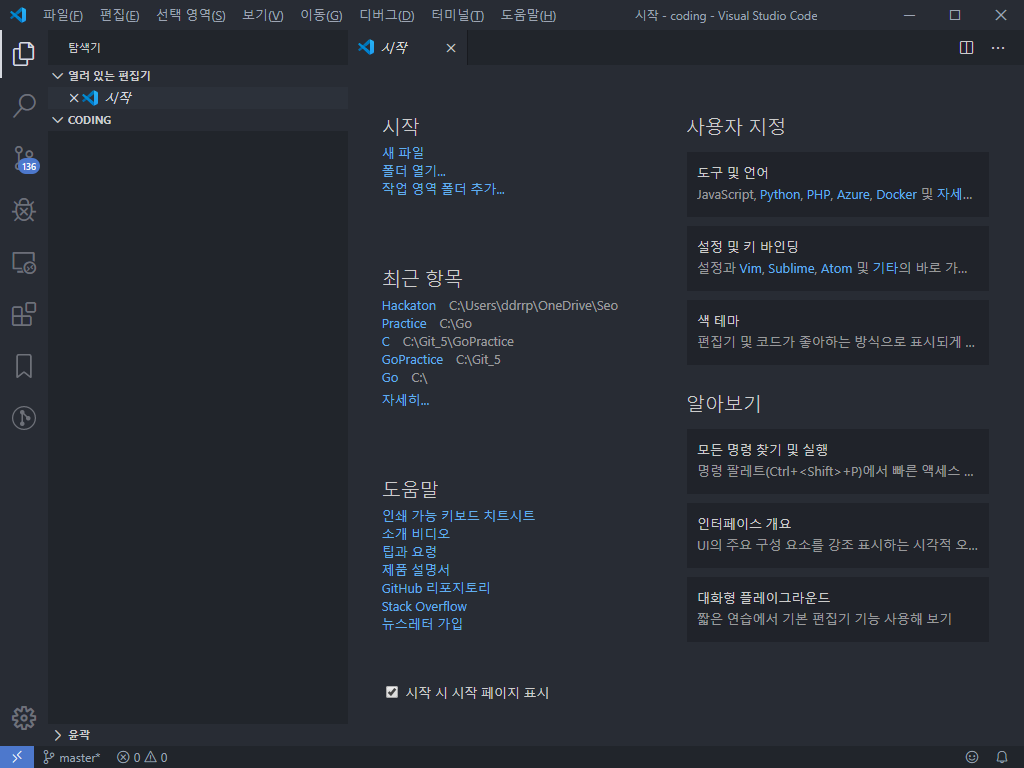1024x768 pixels.
Task: Open 인쇄 가능 키보드 치트시트 link
Action: [458, 516]
